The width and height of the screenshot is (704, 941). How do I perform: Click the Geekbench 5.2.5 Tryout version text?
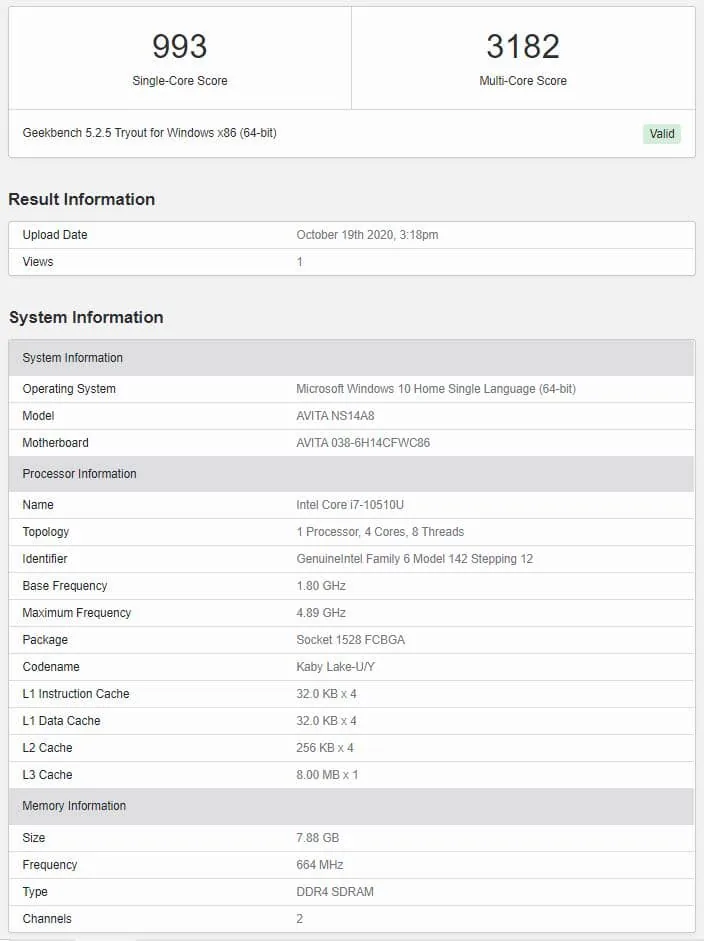(149, 133)
